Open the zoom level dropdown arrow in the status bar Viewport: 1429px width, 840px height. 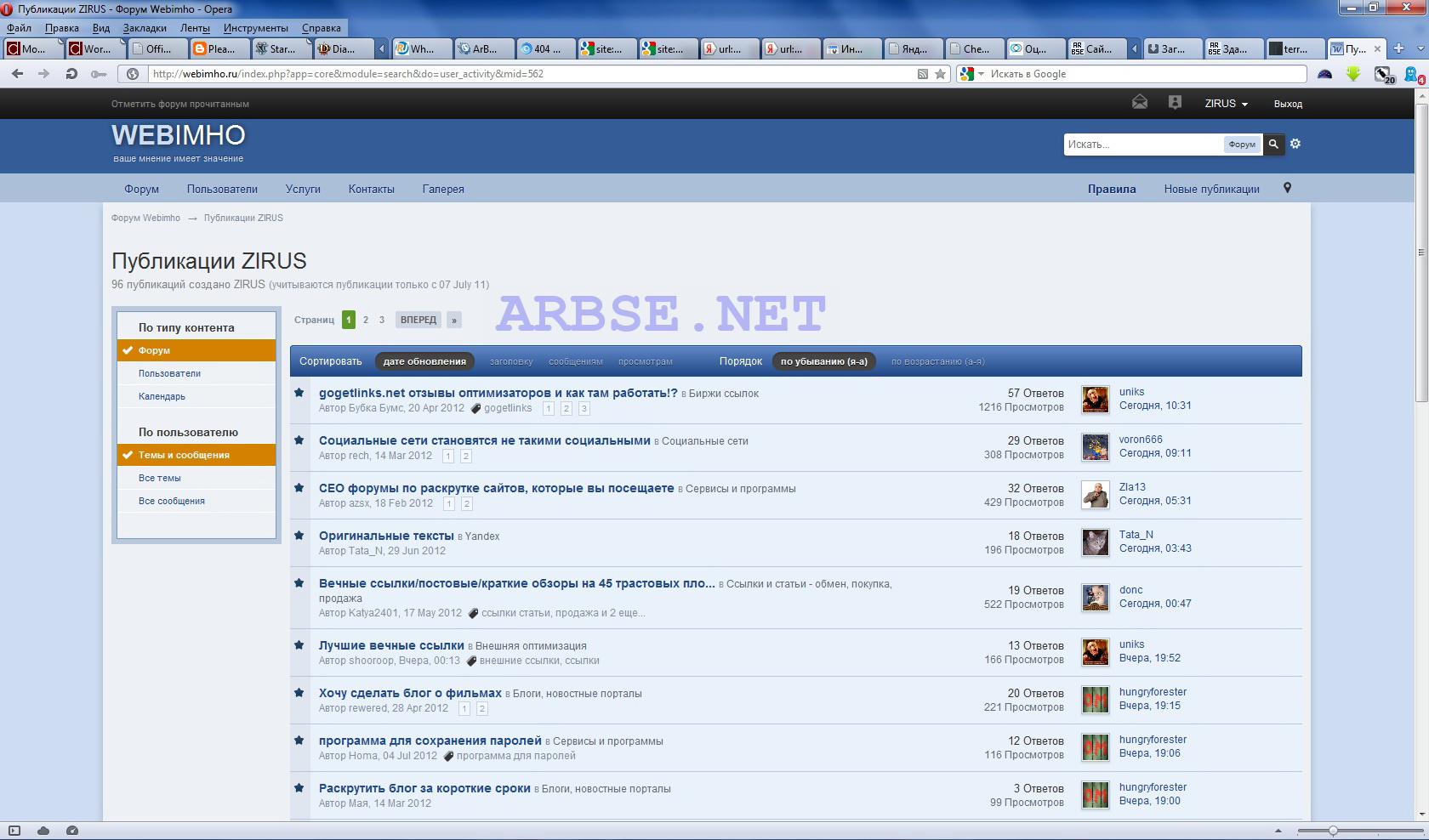pos(1278,831)
